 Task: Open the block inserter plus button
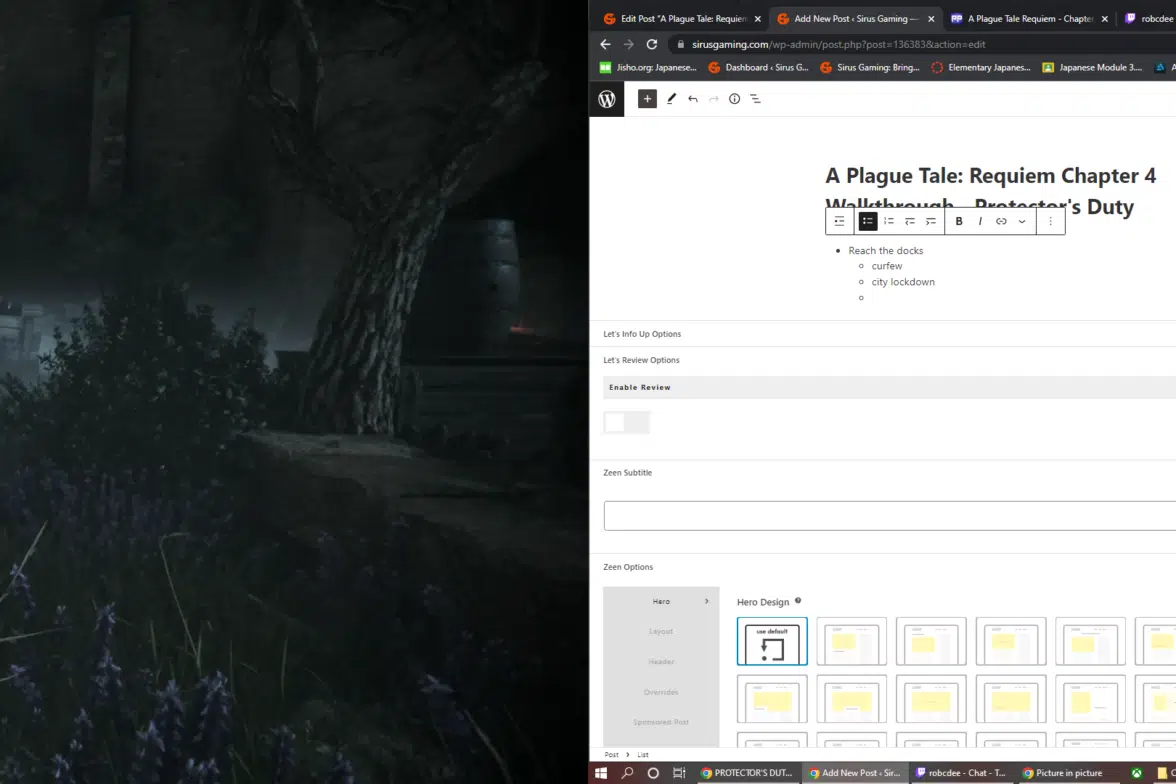pyautogui.click(x=647, y=99)
